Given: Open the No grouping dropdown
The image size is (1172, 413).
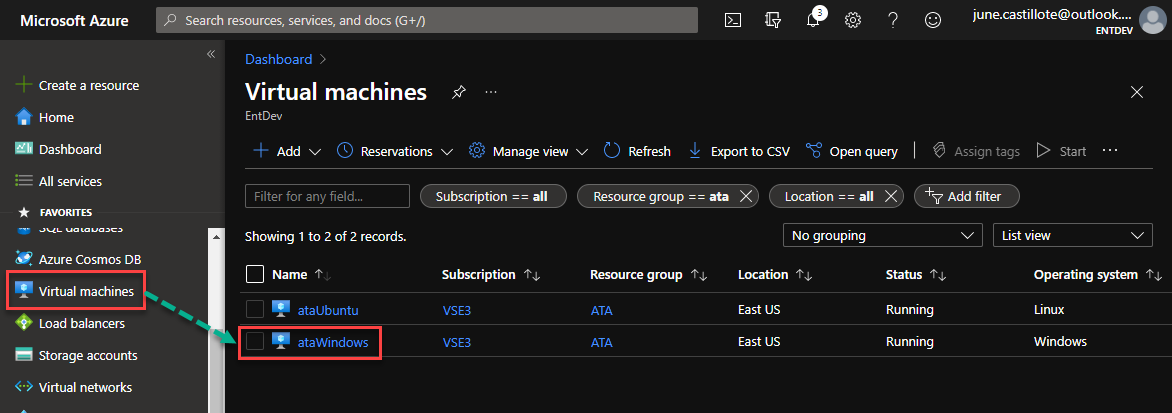Looking at the screenshot, I should [883, 235].
